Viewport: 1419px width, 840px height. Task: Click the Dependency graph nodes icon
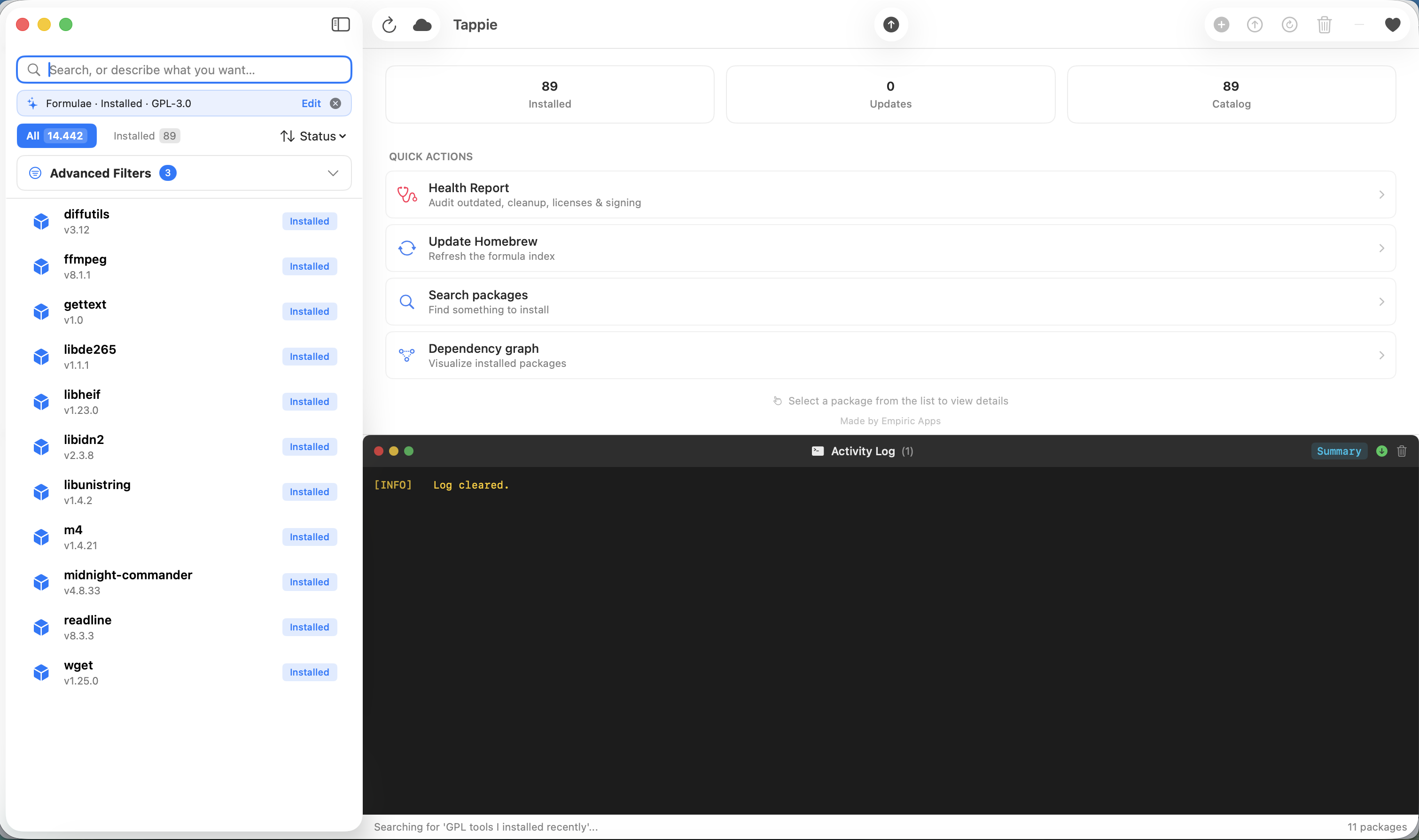point(407,356)
